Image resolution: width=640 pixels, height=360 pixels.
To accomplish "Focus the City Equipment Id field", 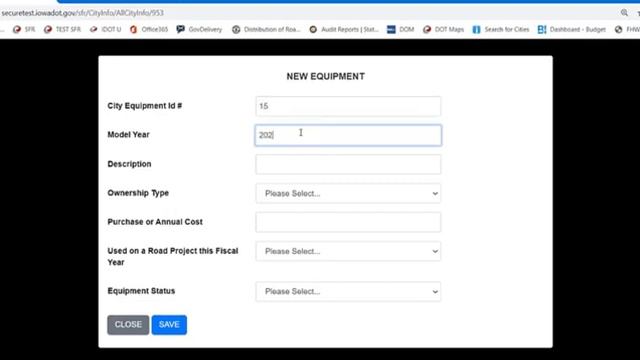I will pos(348,106).
